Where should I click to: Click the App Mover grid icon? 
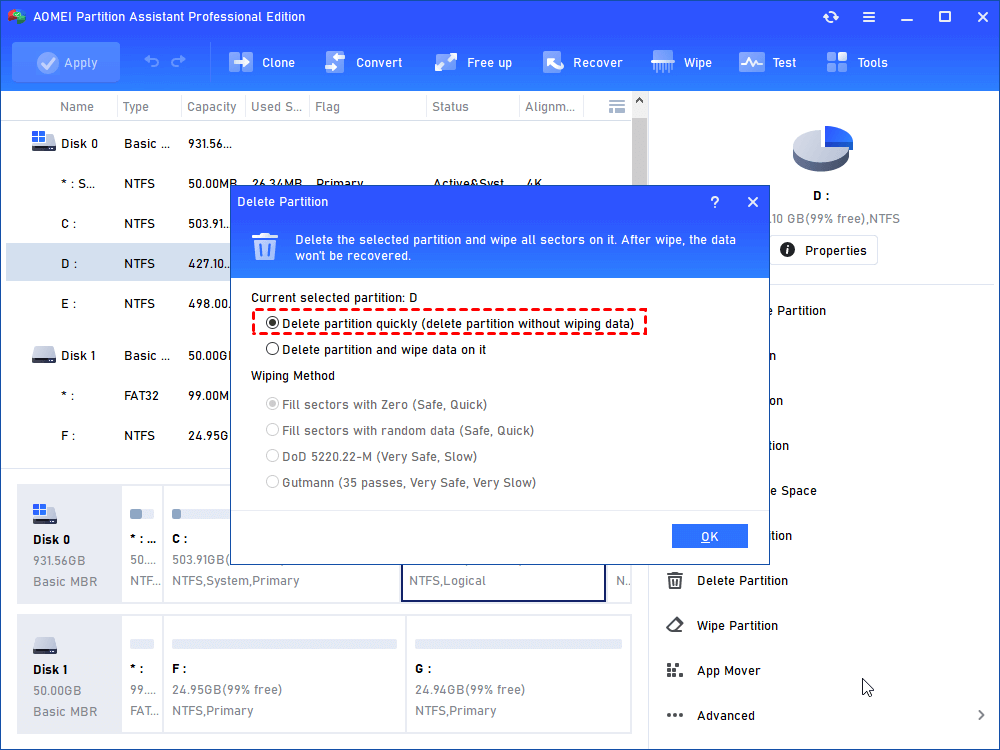point(675,670)
